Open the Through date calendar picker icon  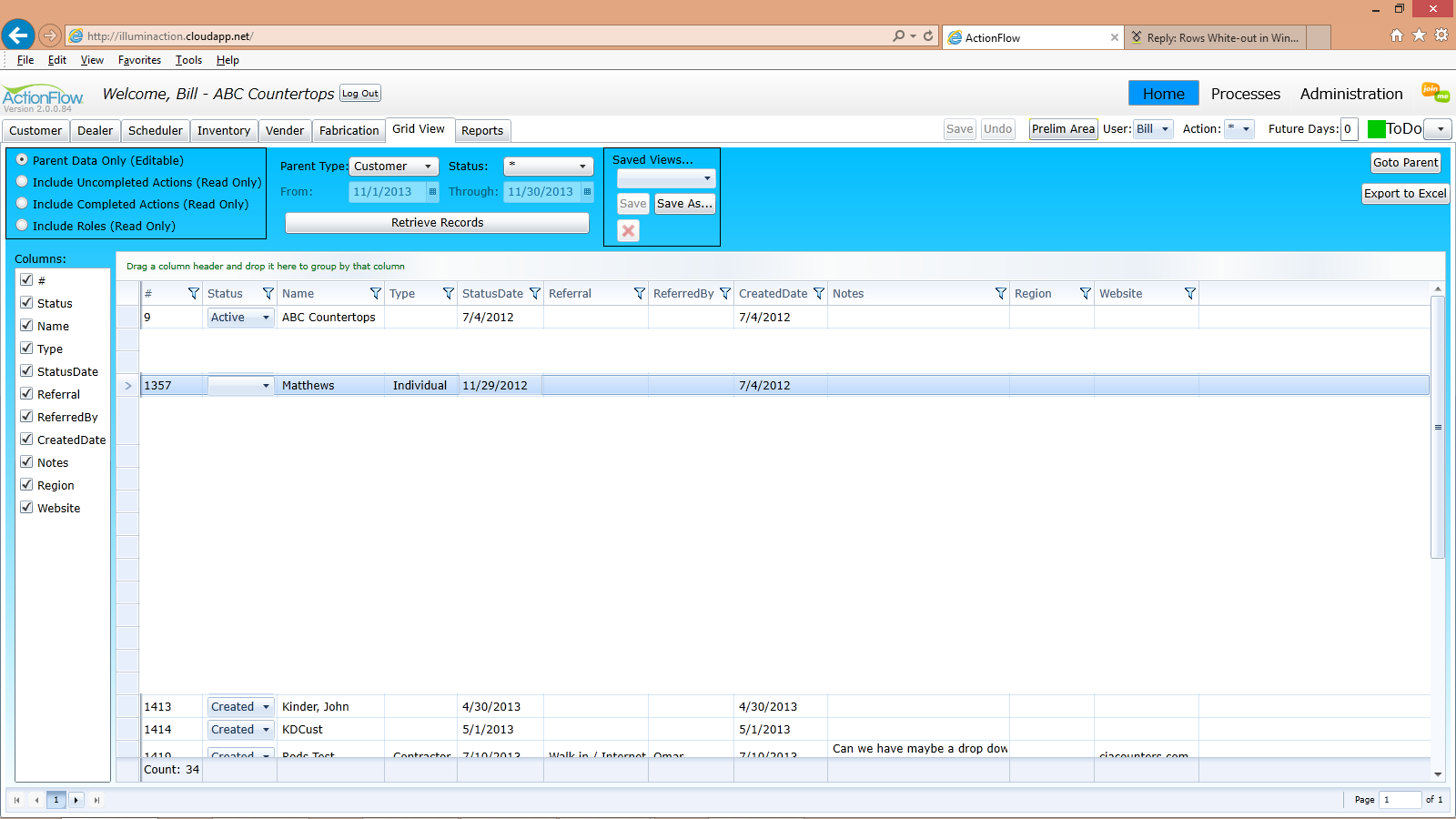tap(587, 192)
